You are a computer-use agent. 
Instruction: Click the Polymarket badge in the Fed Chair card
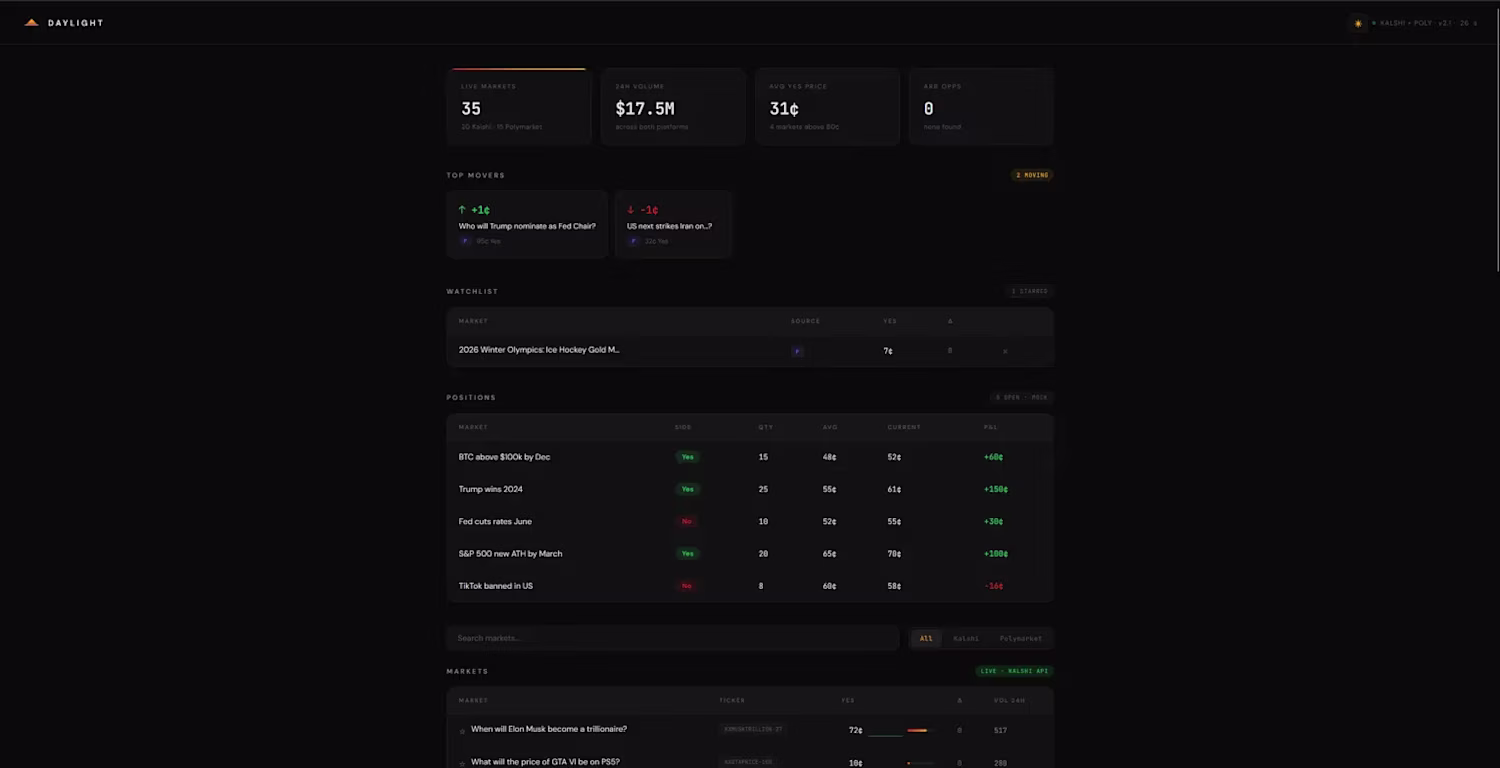tap(465, 241)
